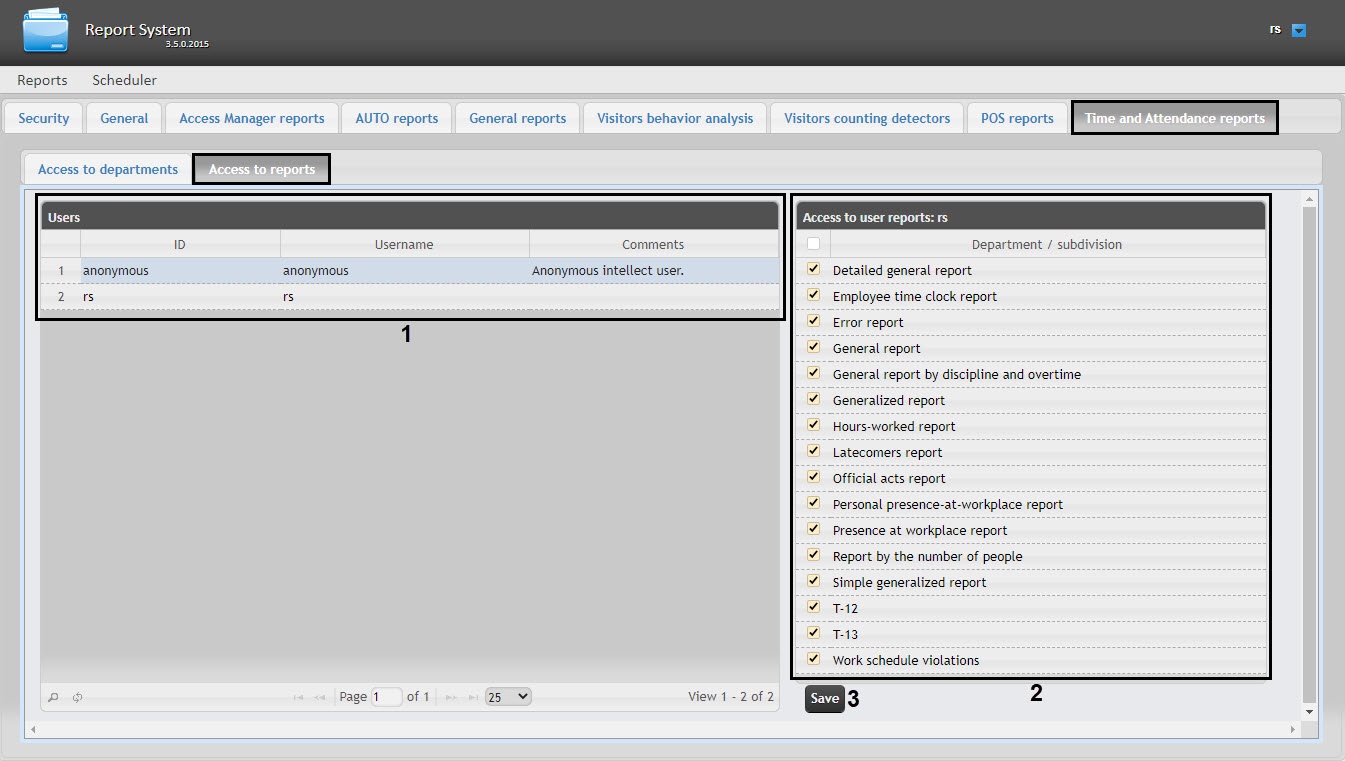The height and width of the screenshot is (761, 1345).
Task: Sort users by Username column header
Action: point(404,244)
